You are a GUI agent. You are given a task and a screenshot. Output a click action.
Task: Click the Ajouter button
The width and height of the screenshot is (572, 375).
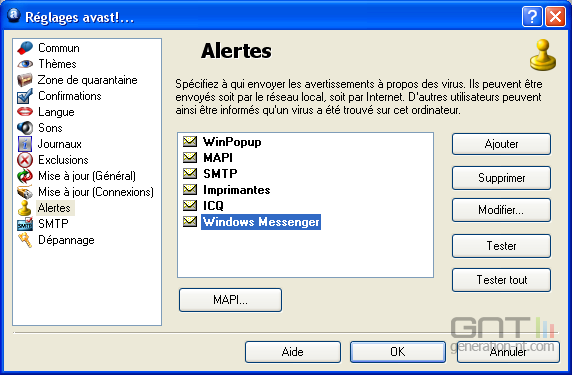[501, 144]
